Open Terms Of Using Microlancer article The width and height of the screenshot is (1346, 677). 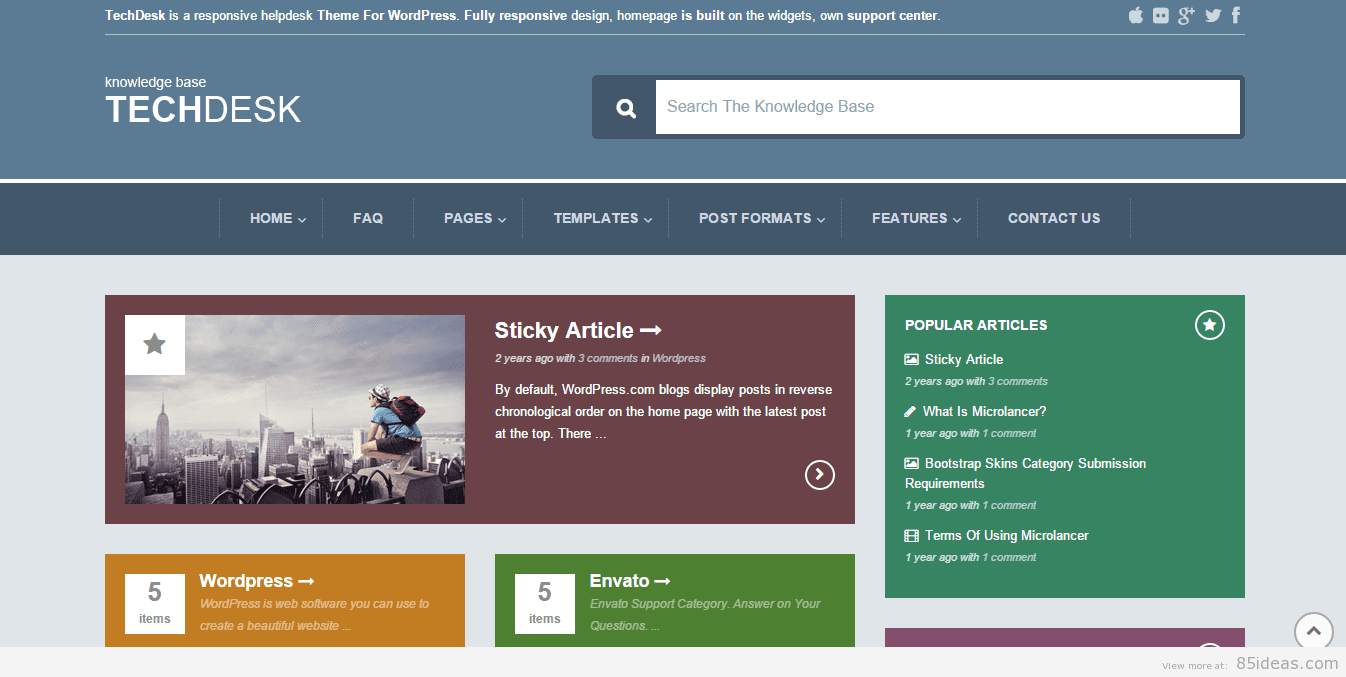tap(1006, 535)
